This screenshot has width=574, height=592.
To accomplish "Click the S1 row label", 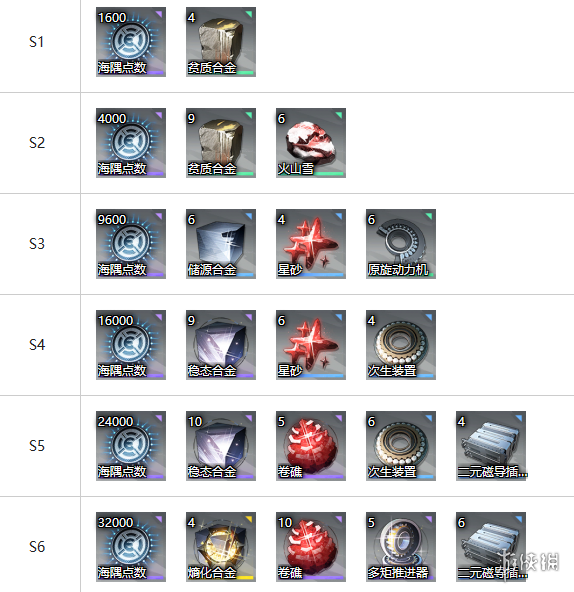I will click(37, 42).
